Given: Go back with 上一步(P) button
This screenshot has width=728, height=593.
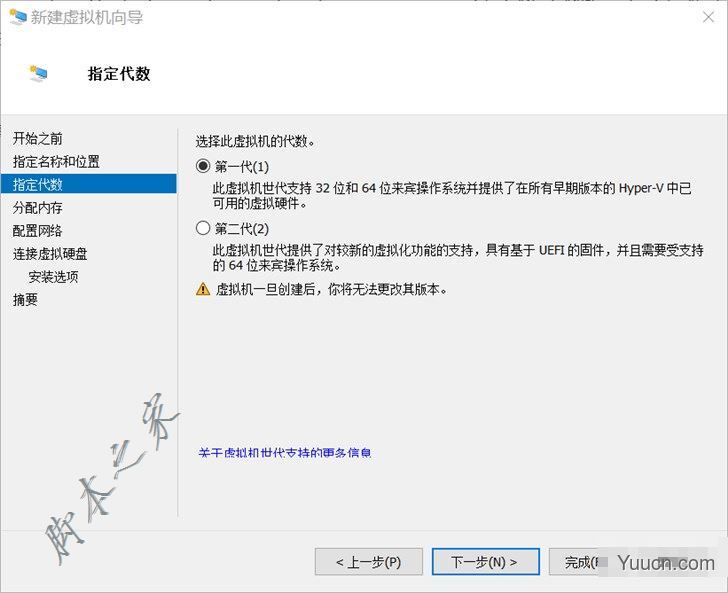Looking at the screenshot, I should 369,561.
